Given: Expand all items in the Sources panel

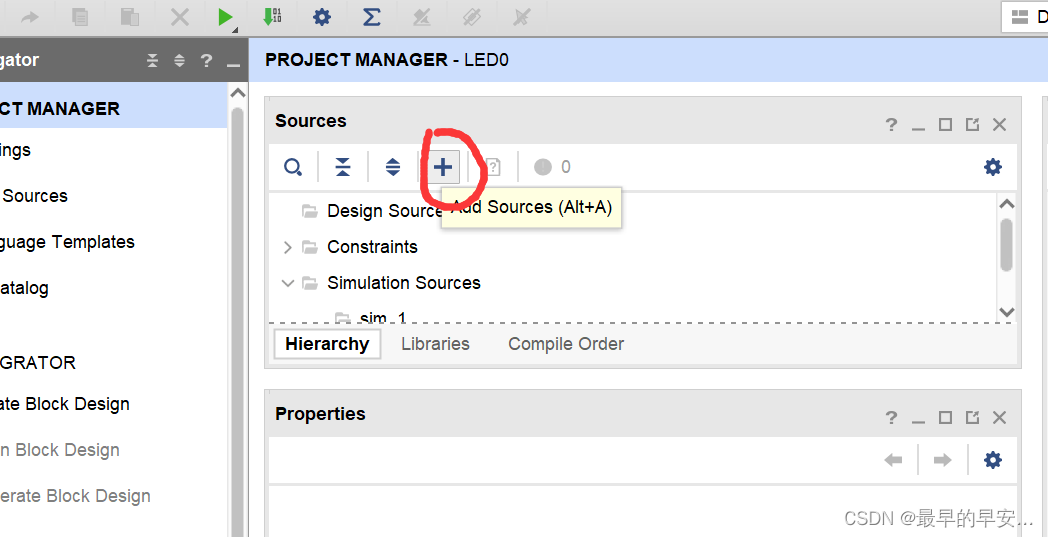Looking at the screenshot, I should pyautogui.click(x=393, y=168).
